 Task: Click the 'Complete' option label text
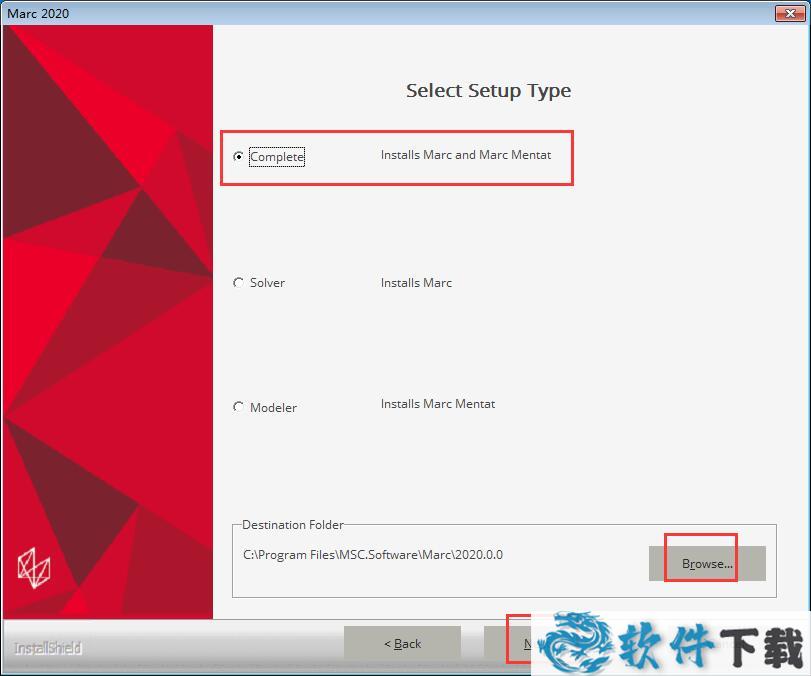point(277,157)
